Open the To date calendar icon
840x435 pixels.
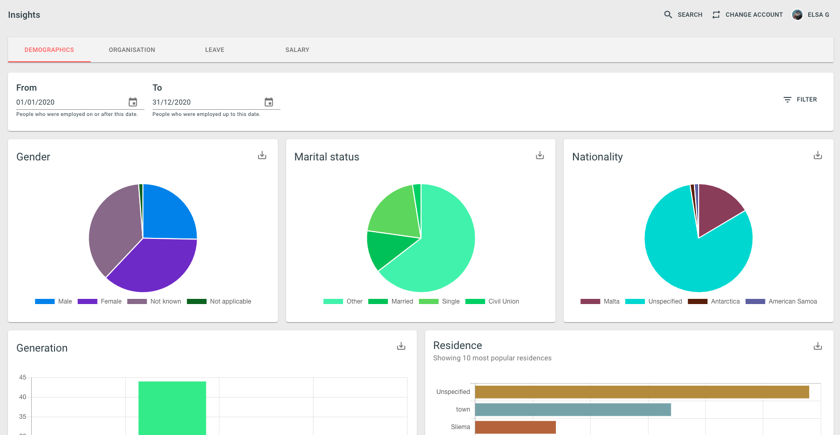tap(269, 102)
